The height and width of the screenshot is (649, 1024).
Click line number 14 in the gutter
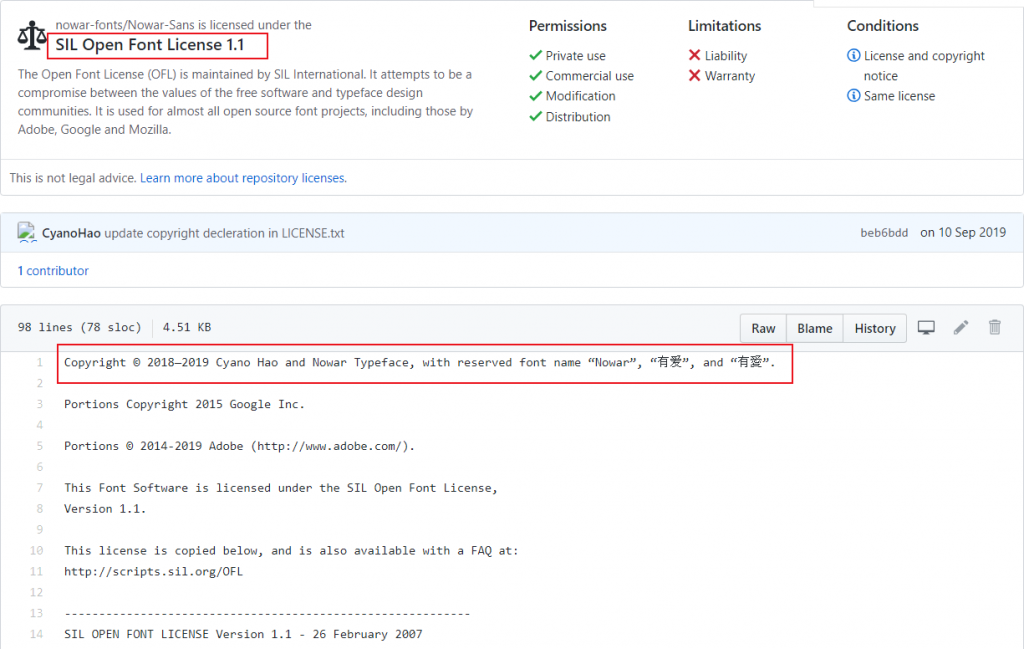pyautogui.click(x=37, y=634)
